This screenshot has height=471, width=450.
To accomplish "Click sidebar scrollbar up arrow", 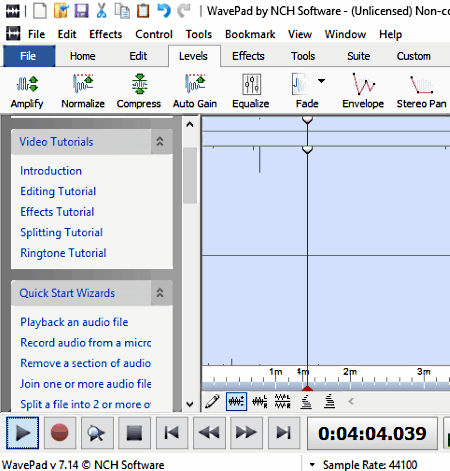I will click(x=190, y=125).
